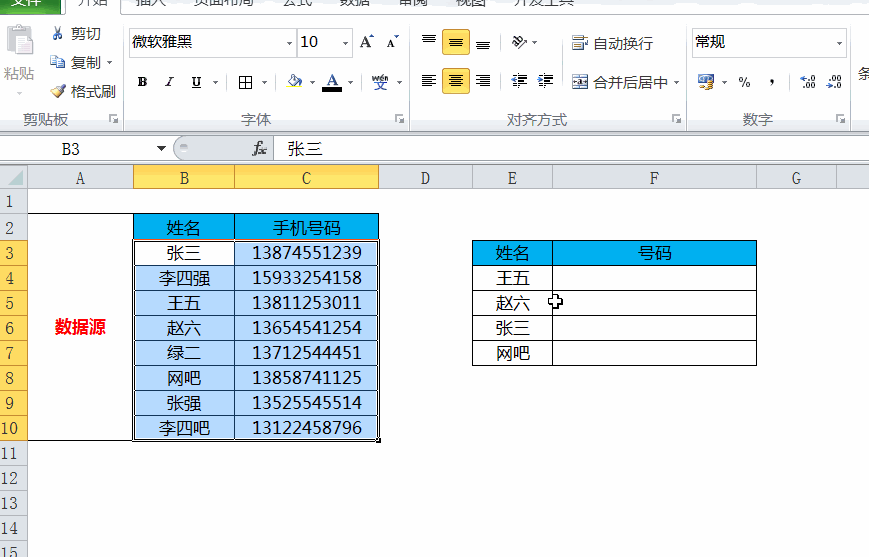Viewport: 869px width, 557px height.
Task: Select the empty cell beside 王五 in column F
Action: tap(655, 278)
